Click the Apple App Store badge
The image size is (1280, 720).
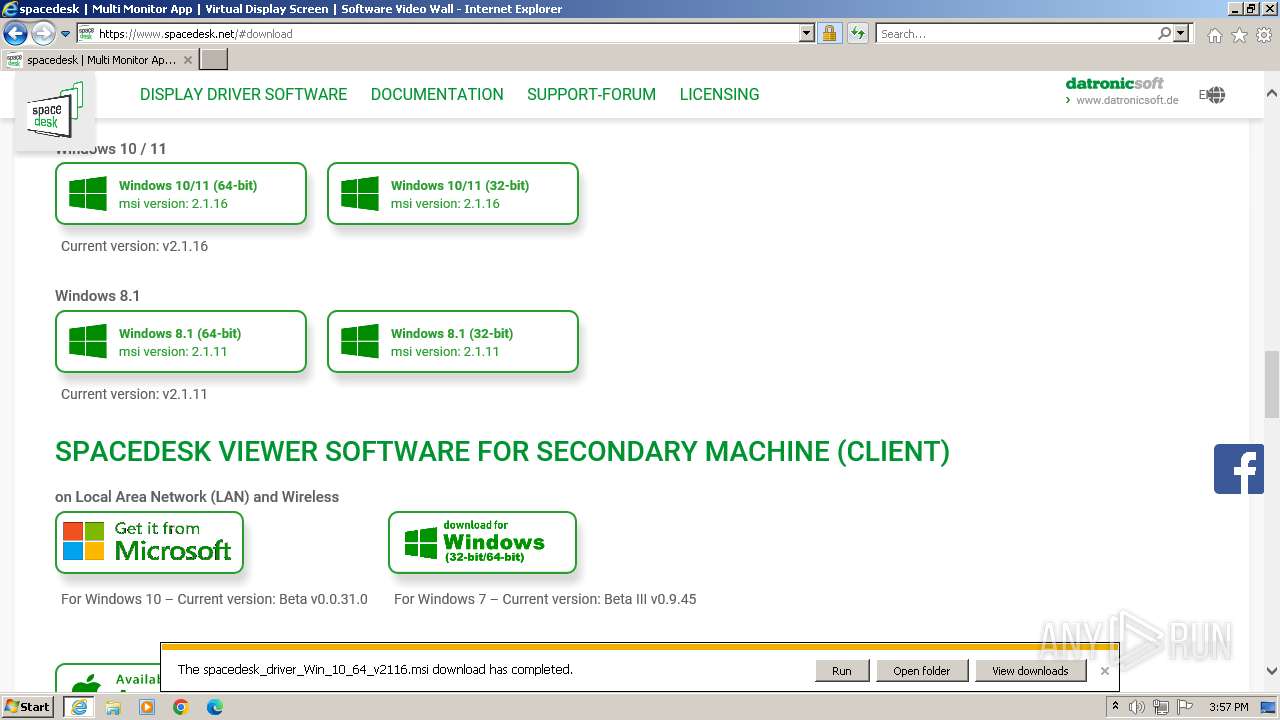coord(108,678)
